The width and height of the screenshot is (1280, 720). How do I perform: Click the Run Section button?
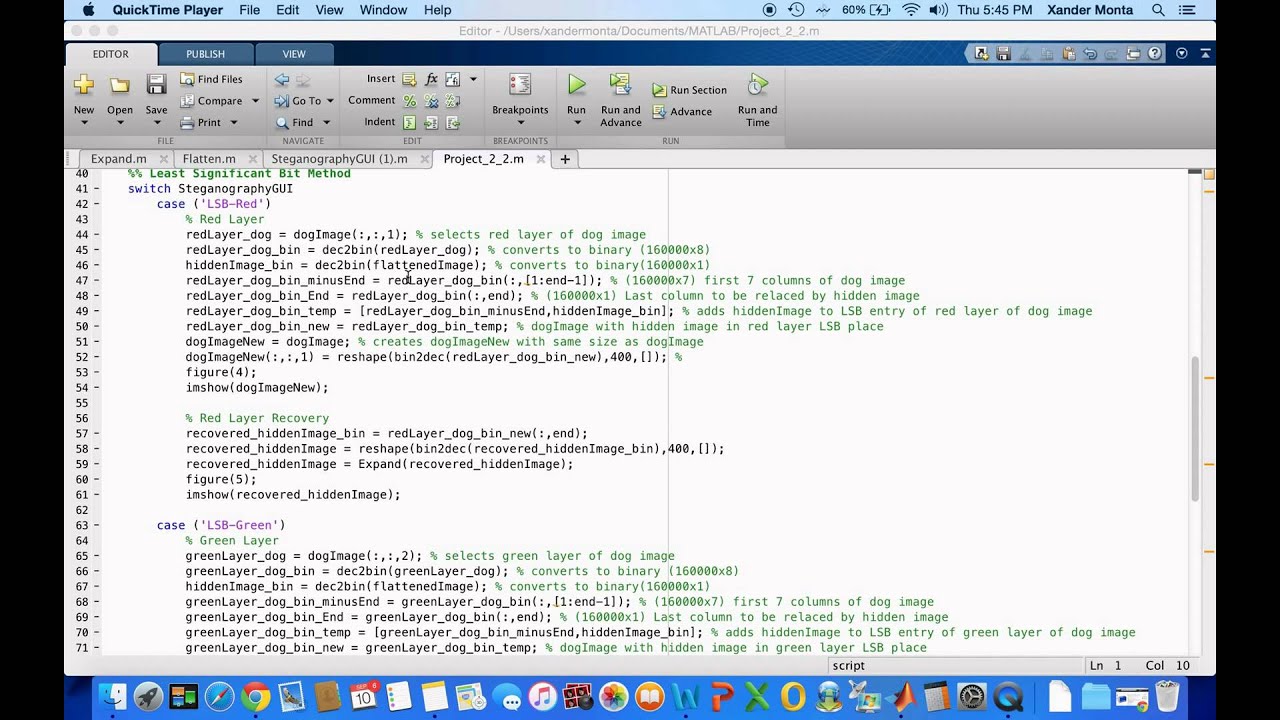pyautogui.click(x=689, y=90)
